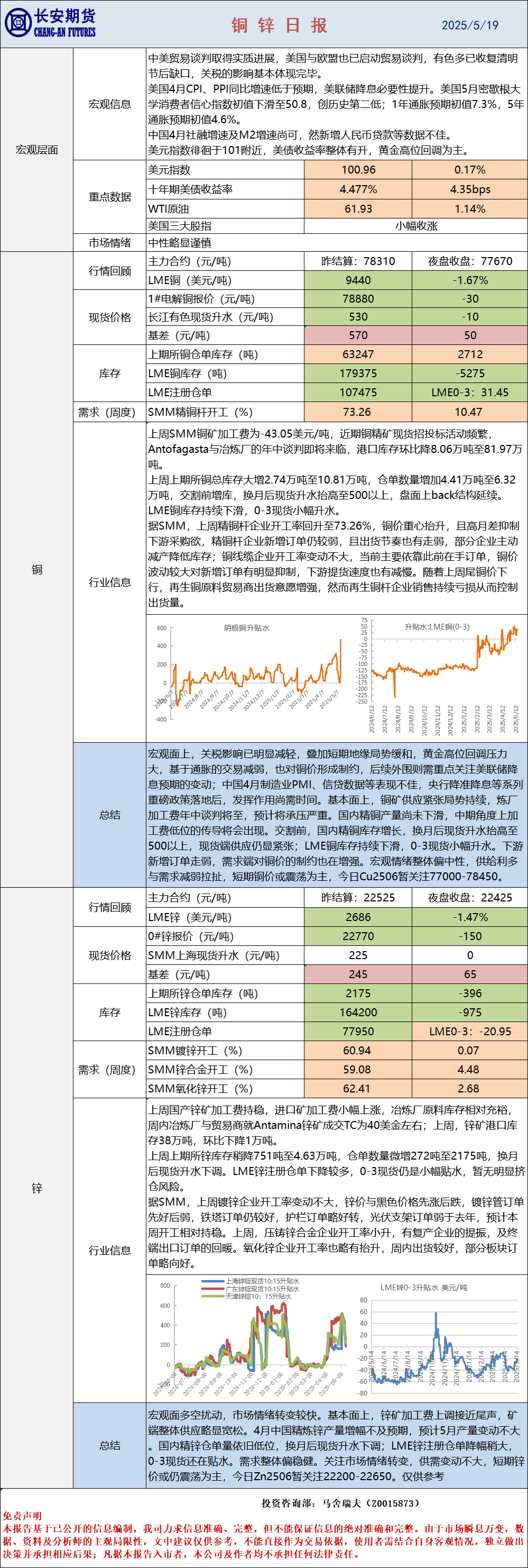The height and width of the screenshot is (1568, 528).
Task: Select the -975 change cell
Action: coord(470,1012)
